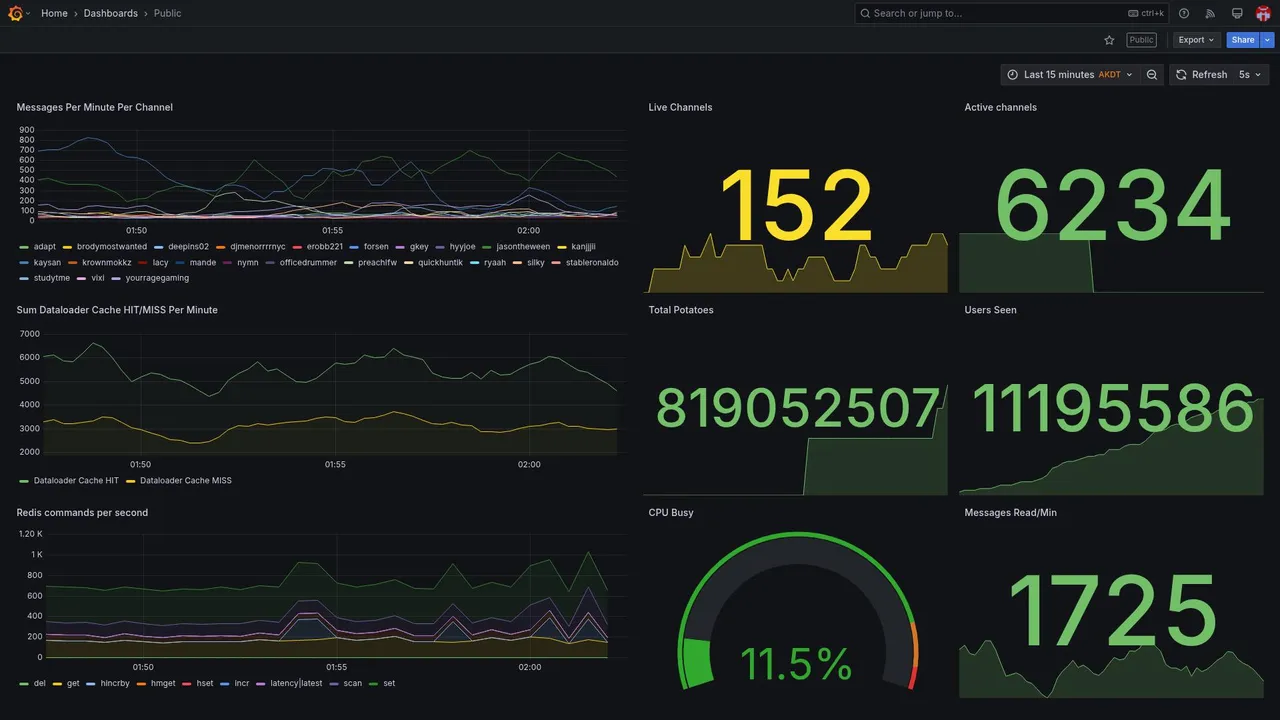Open the user avatar menu
This screenshot has height=720, width=1280.
(x=1263, y=13)
